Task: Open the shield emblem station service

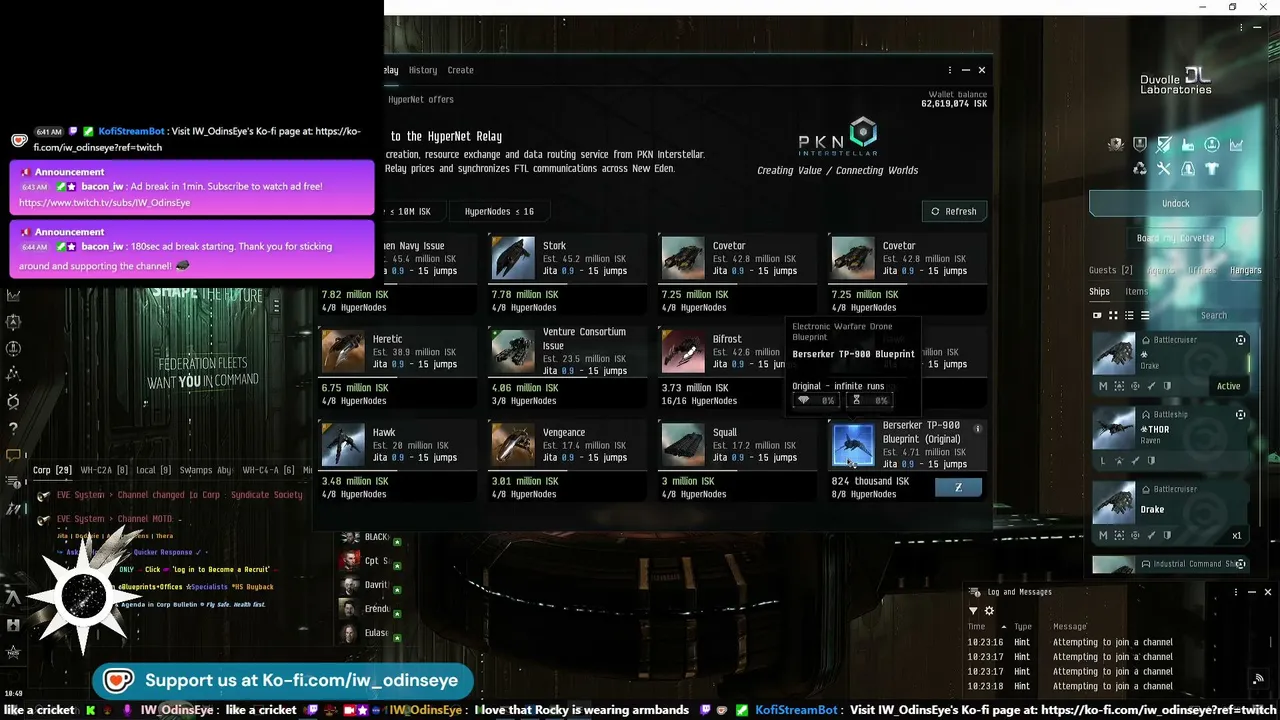Action: click(1140, 145)
